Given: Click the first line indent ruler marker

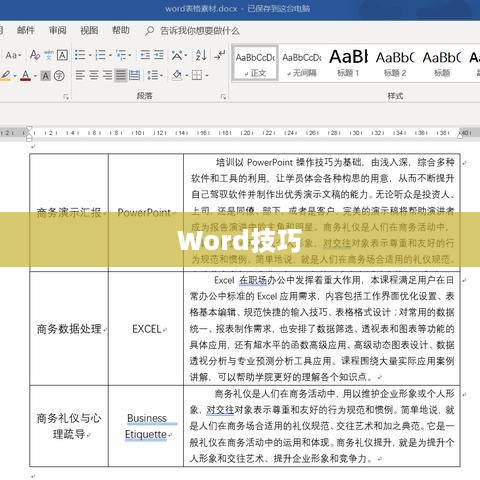Looking at the screenshot, I should [29, 129].
